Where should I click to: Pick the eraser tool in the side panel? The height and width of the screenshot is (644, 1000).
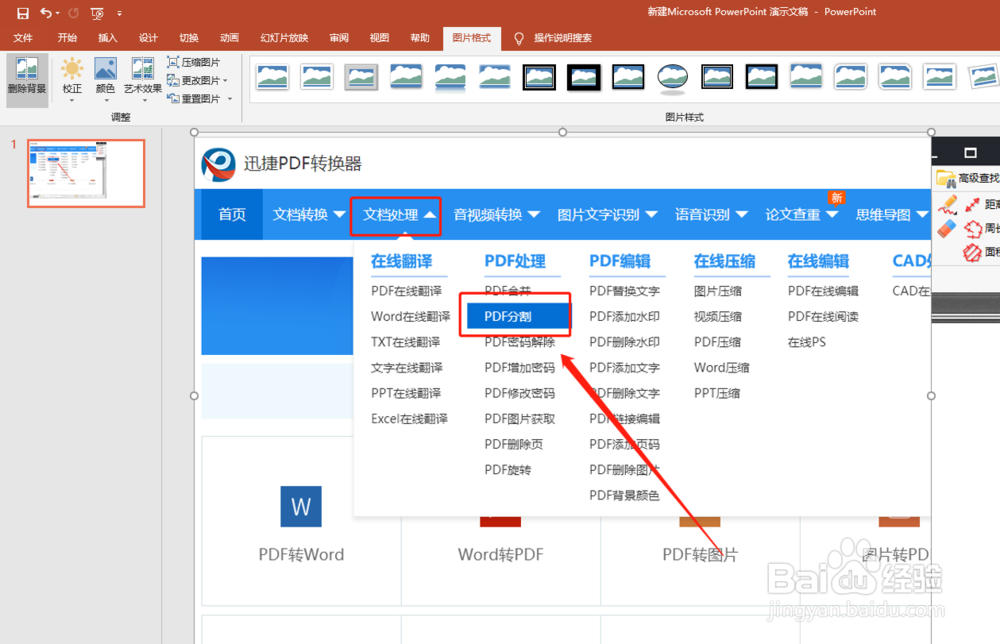click(x=945, y=228)
